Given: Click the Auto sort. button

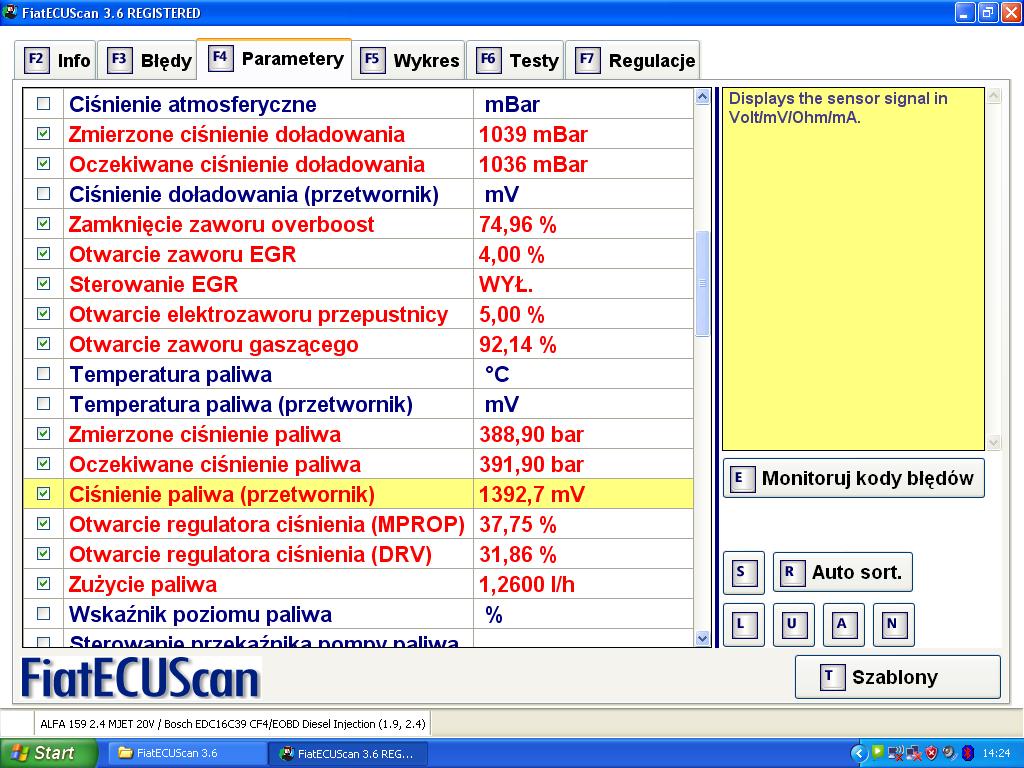Looking at the screenshot, I should pos(842,572).
